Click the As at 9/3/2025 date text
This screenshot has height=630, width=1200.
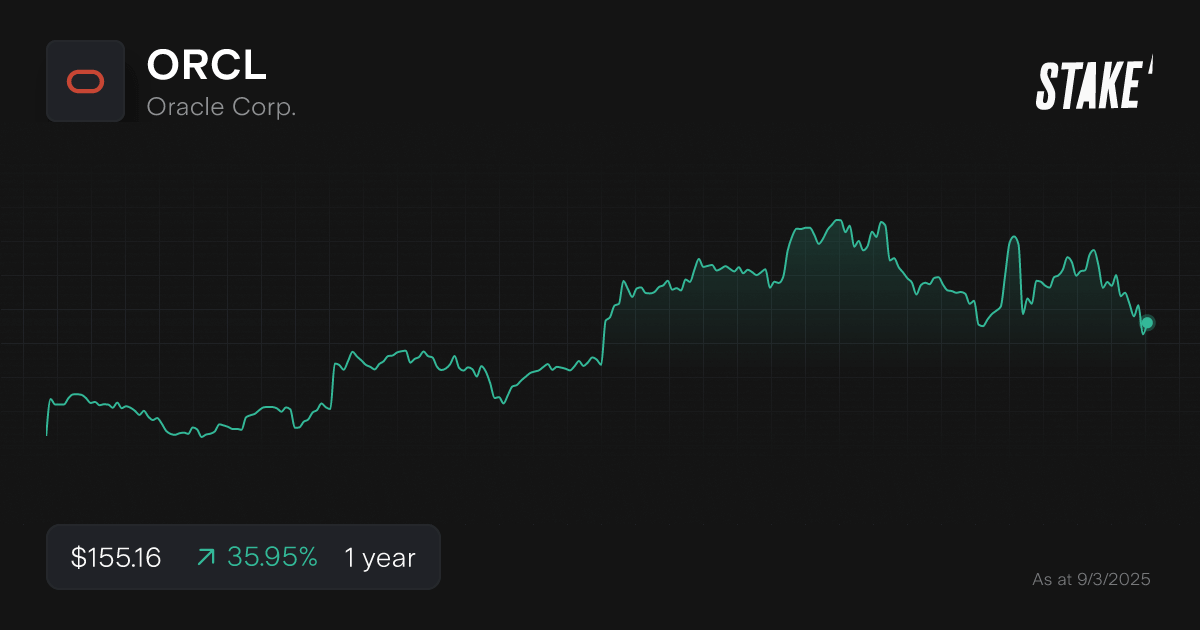1092,579
